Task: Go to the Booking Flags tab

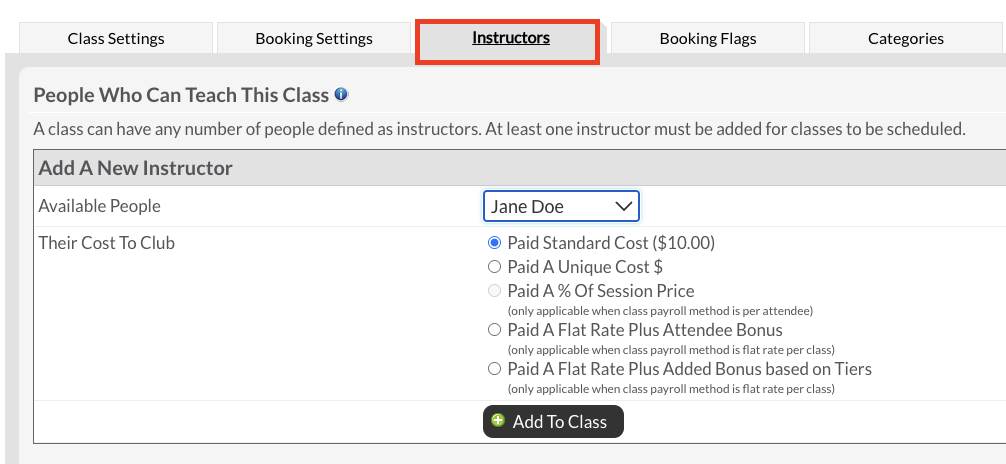Action: 708,39
